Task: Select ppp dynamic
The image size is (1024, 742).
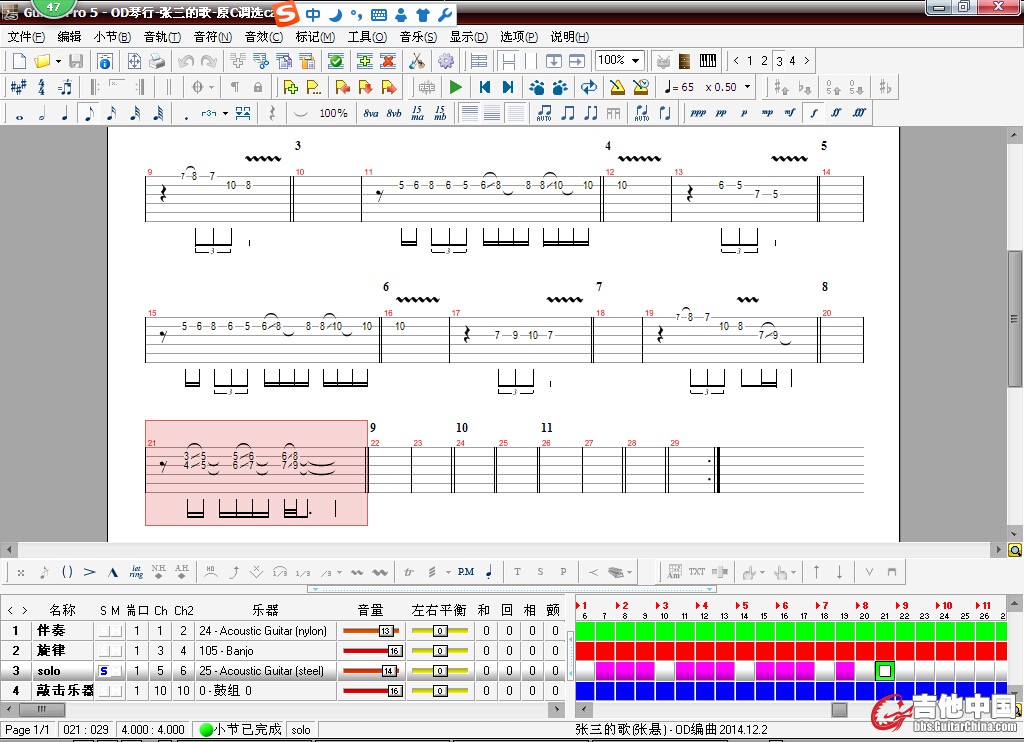Action: coord(698,113)
